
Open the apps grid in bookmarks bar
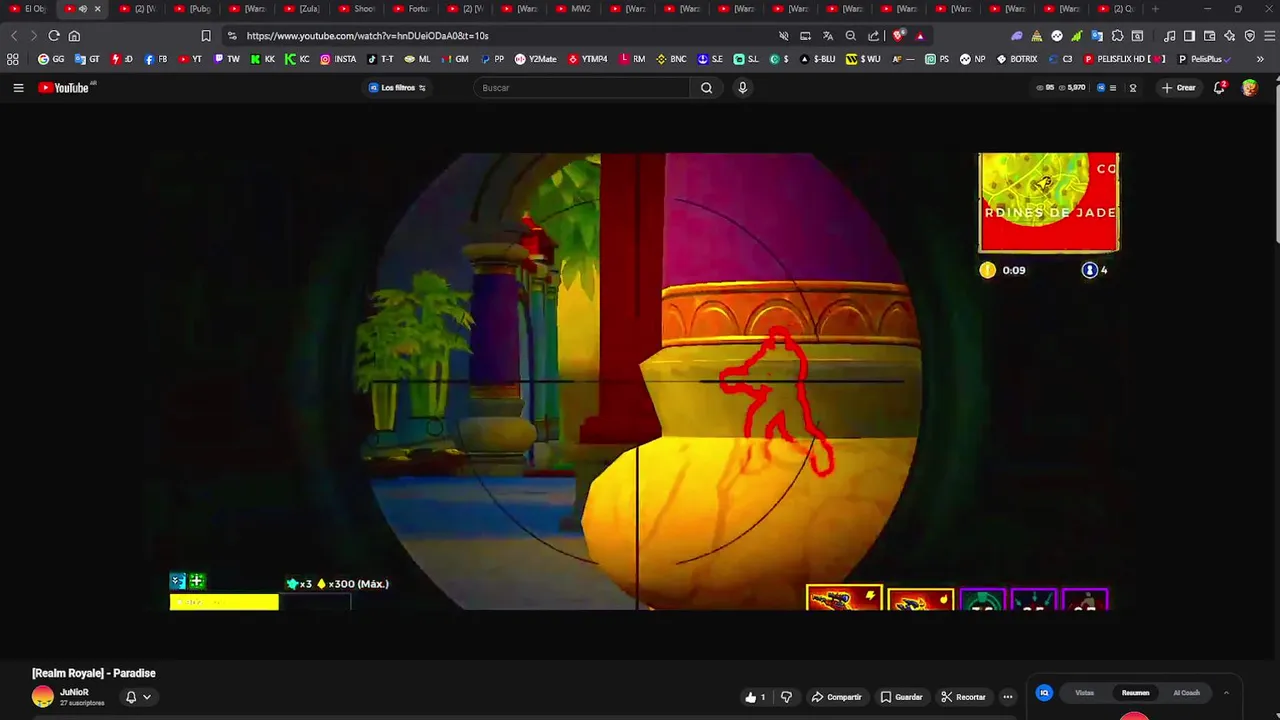pyautogui.click(x=13, y=59)
